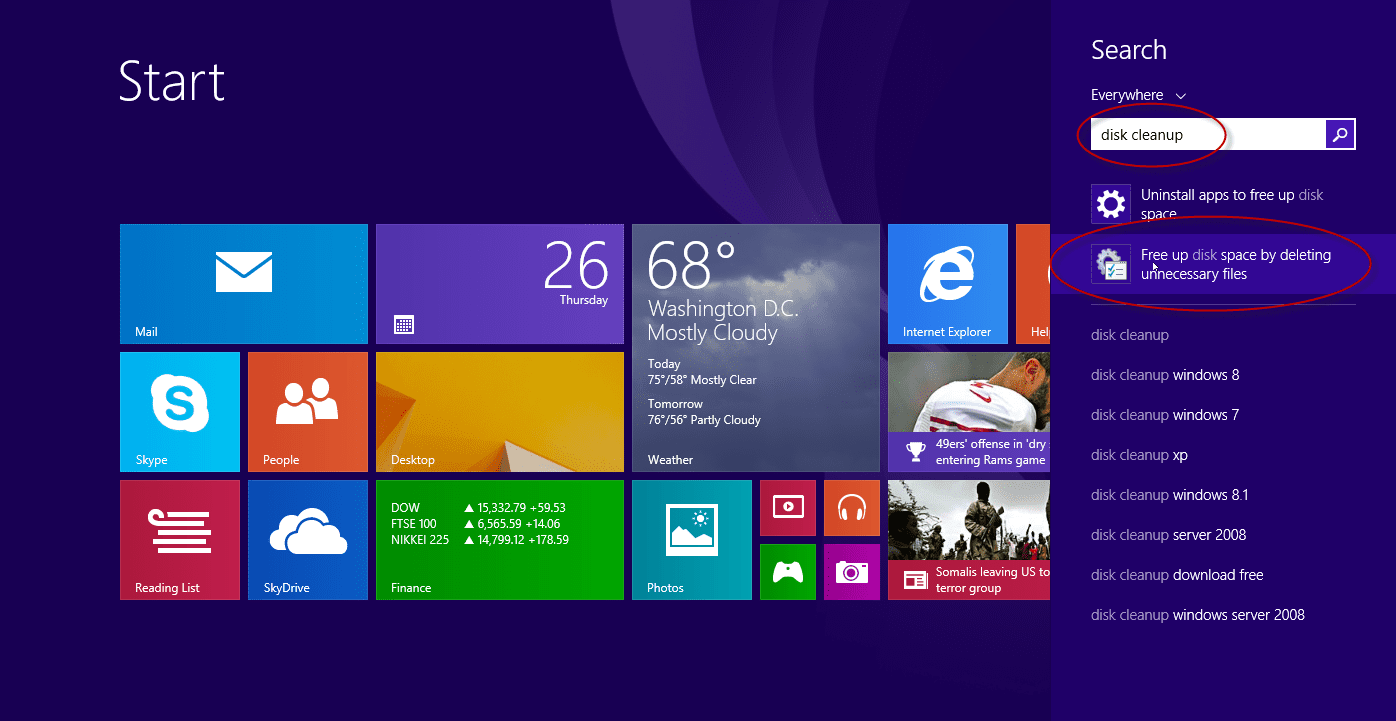Open the Photos tile
1396x721 pixels.
692,540
